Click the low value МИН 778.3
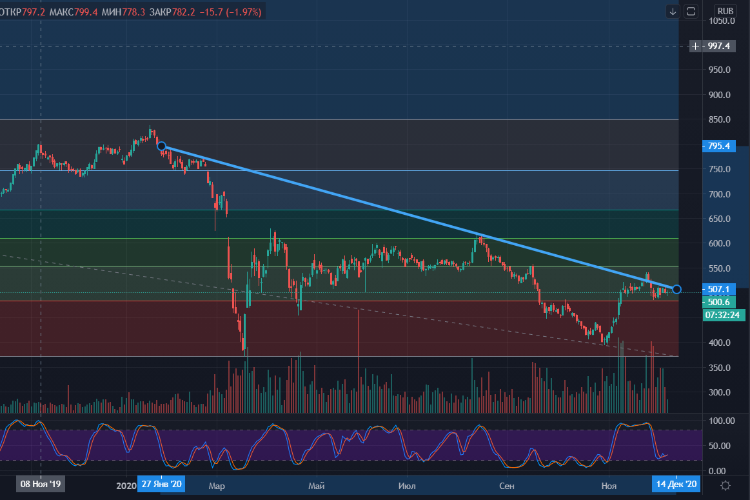Image resolution: width=750 pixels, height=500 pixels. click(x=123, y=12)
